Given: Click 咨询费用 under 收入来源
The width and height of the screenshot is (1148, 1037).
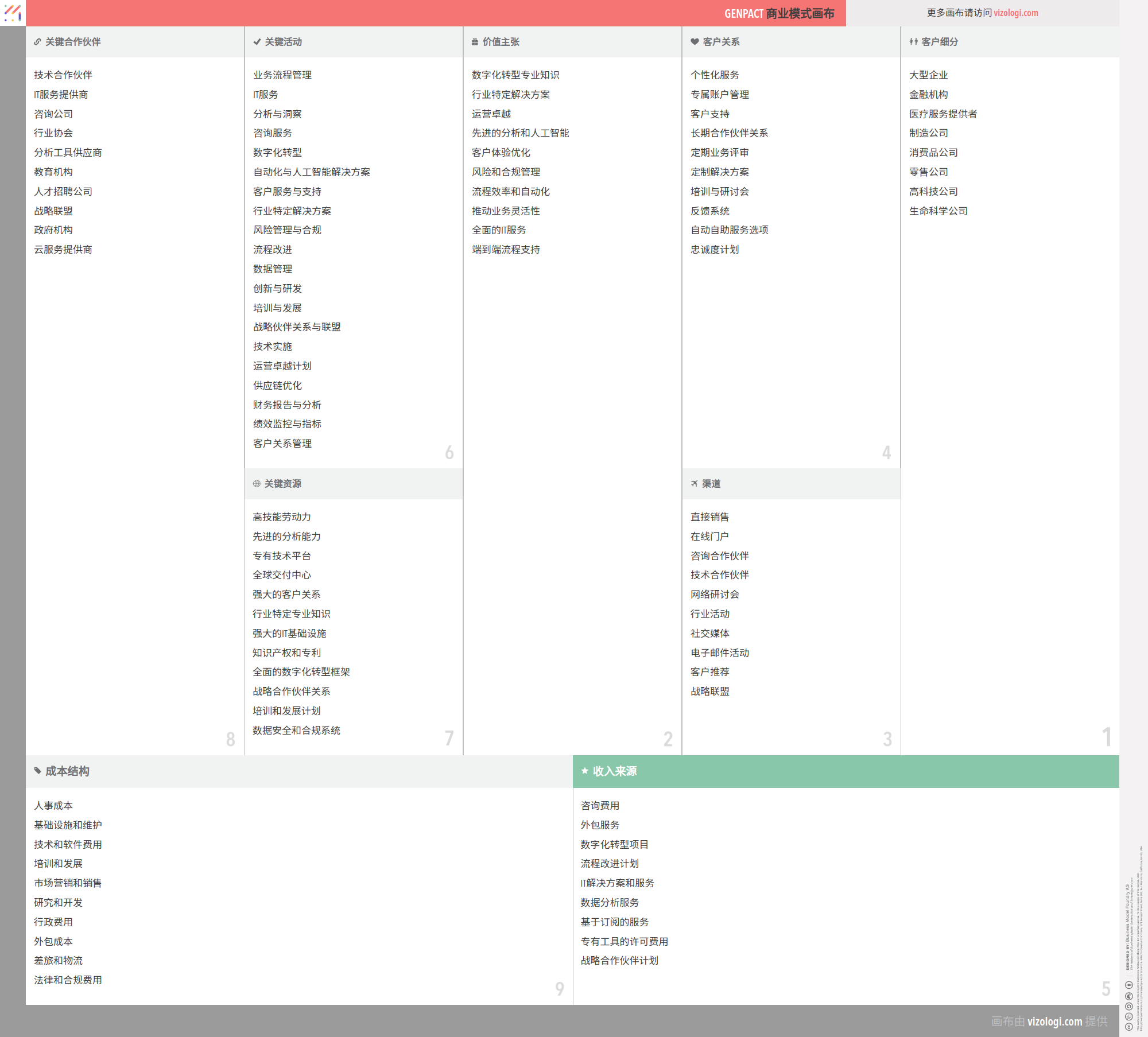Looking at the screenshot, I should [x=600, y=806].
